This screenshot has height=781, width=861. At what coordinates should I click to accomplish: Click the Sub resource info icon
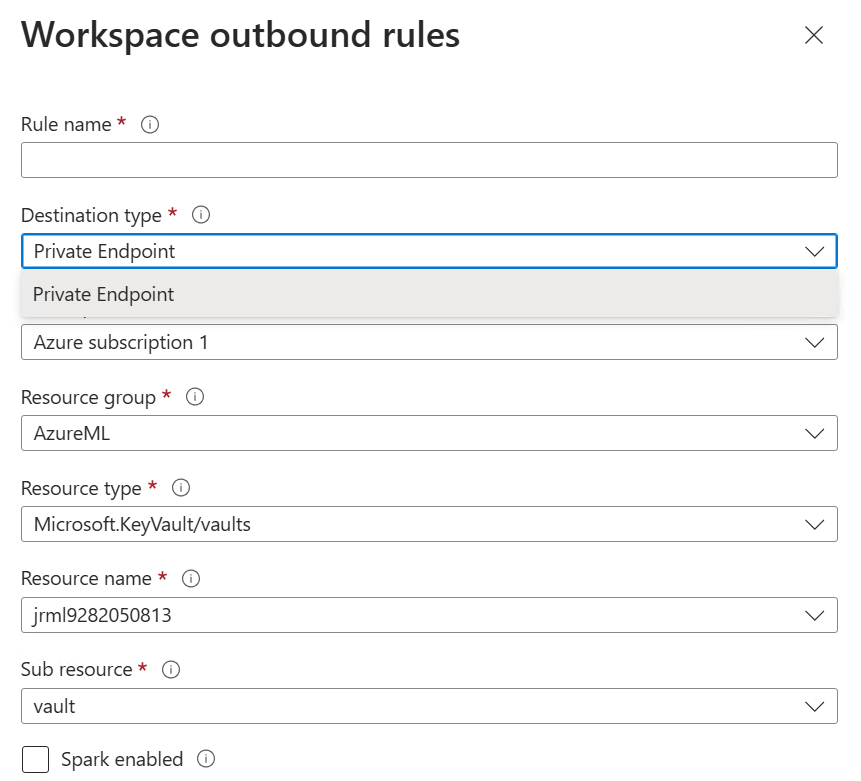tap(171, 670)
